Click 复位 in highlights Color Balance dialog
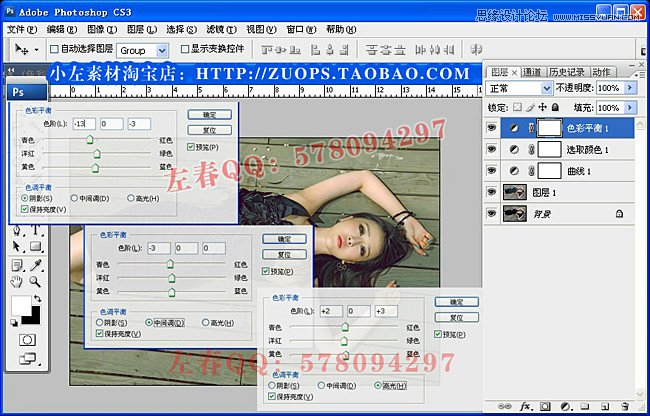 tap(457, 318)
